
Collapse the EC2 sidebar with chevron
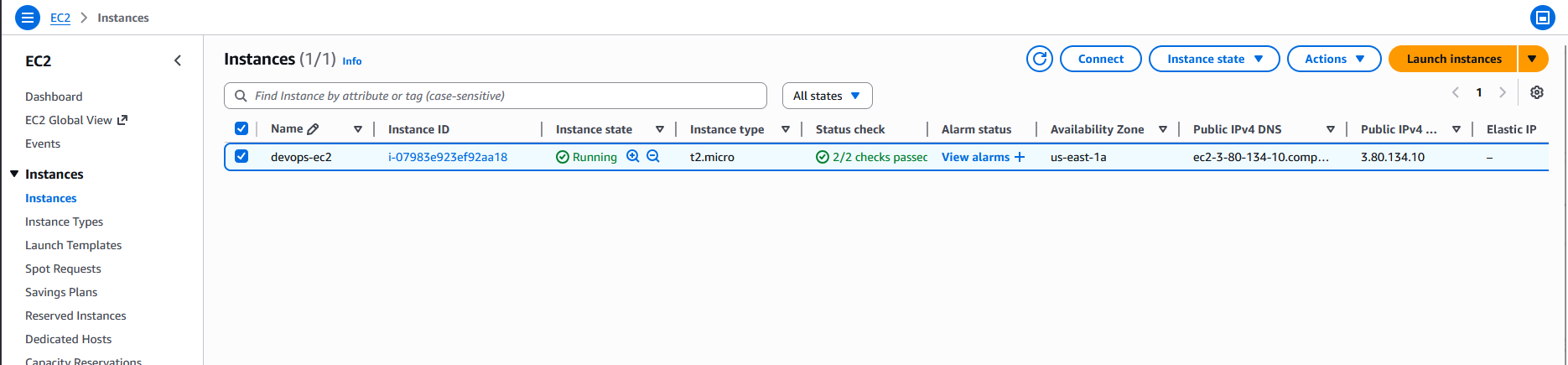(178, 60)
